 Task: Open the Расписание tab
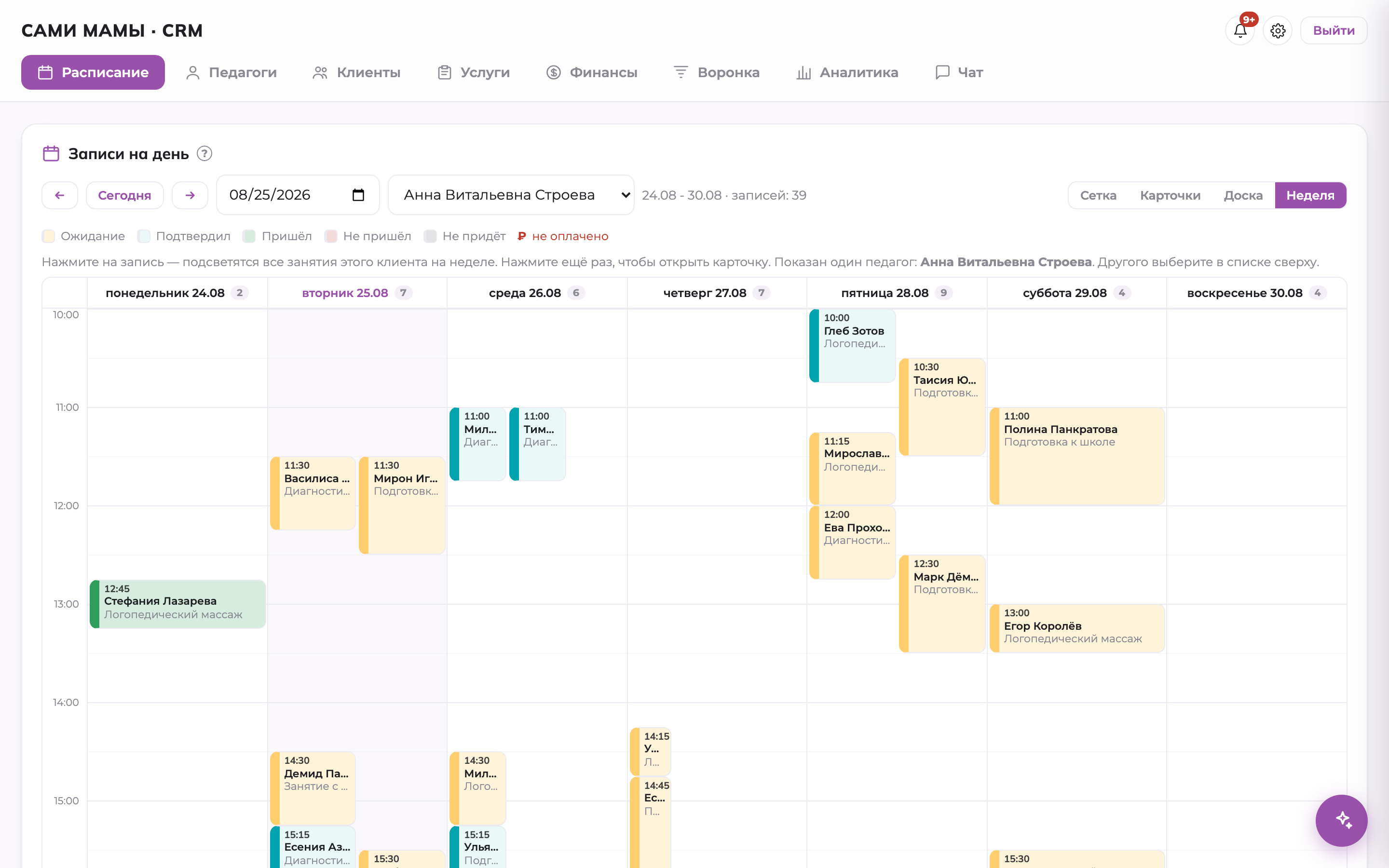tap(93, 72)
